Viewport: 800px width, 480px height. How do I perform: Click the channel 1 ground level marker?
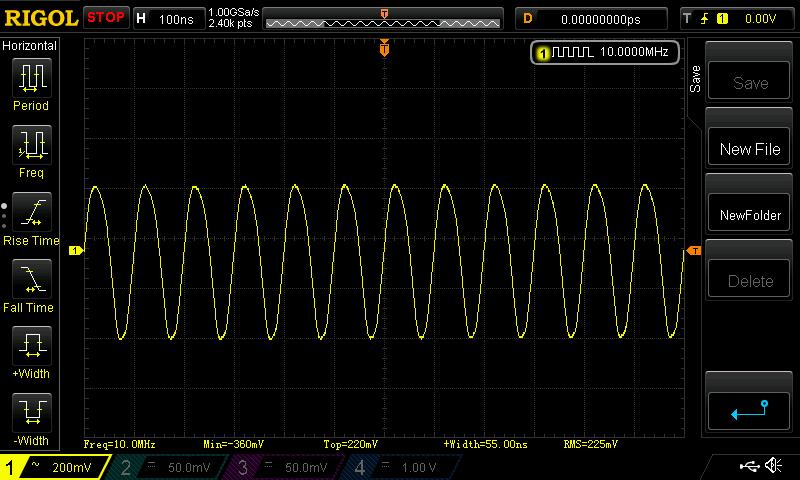coord(76,250)
